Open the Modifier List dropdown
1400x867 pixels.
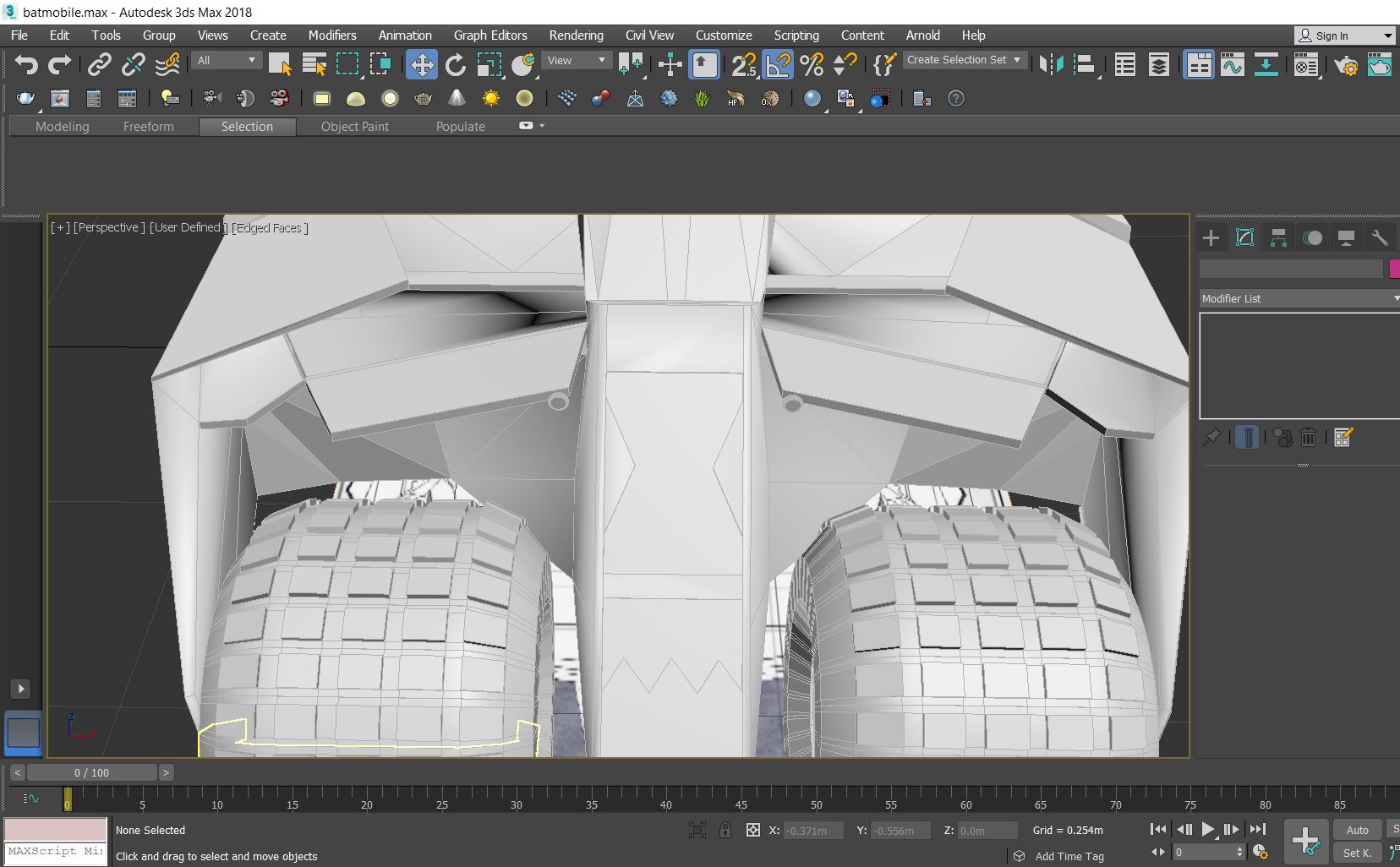tap(1299, 298)
